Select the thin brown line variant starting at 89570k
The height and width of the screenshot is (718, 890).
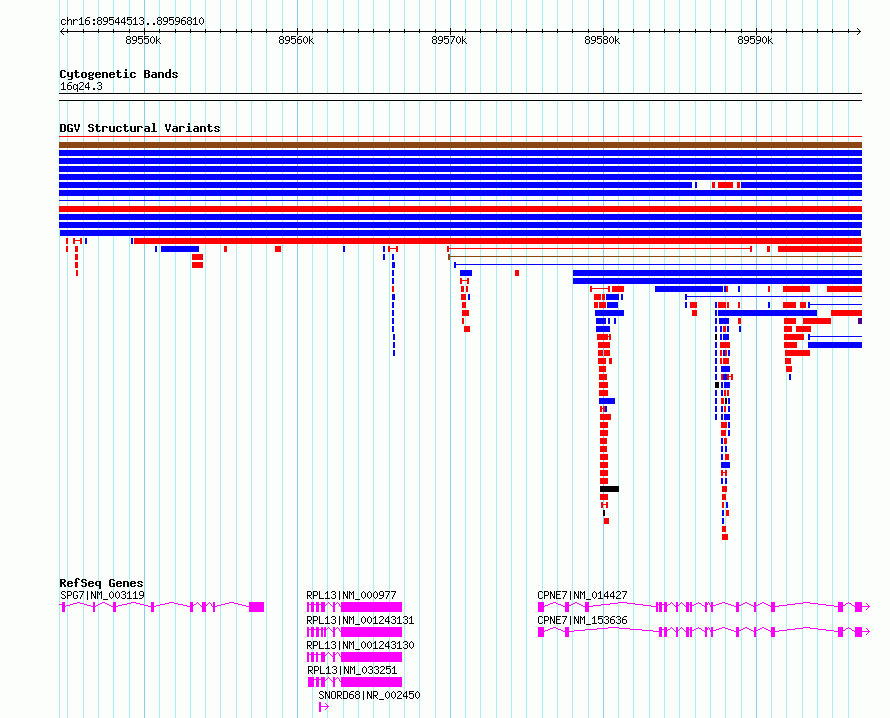coord(655,257)
